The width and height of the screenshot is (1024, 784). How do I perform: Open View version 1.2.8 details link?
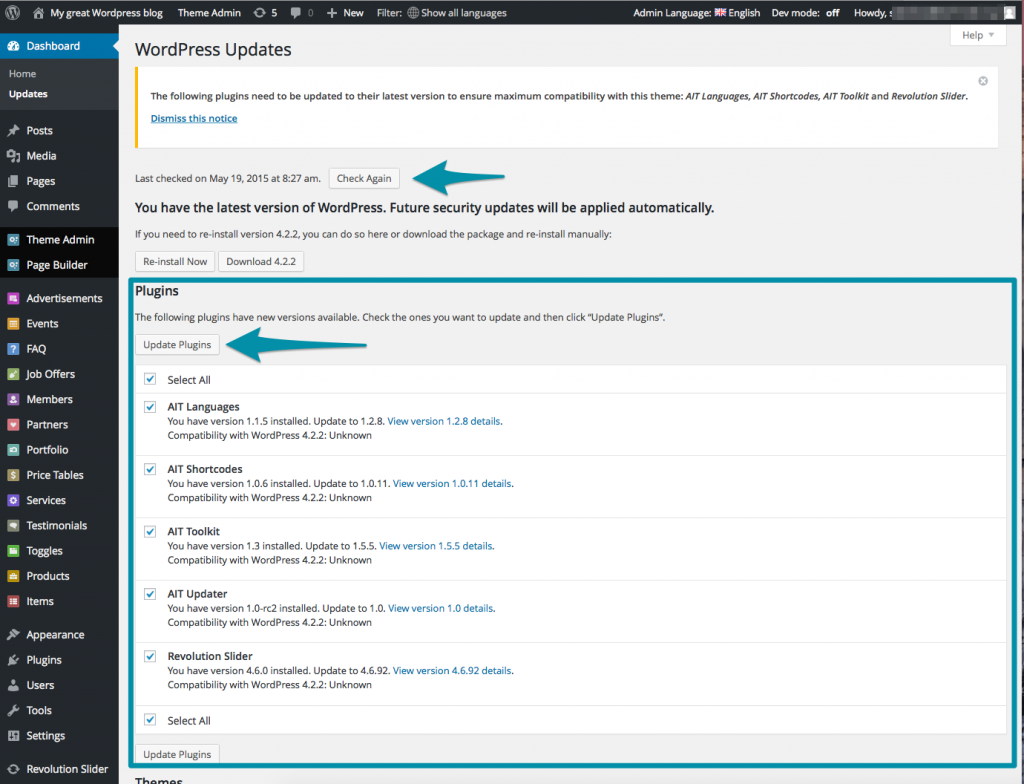pyautogui.click(x=444, y=421)
